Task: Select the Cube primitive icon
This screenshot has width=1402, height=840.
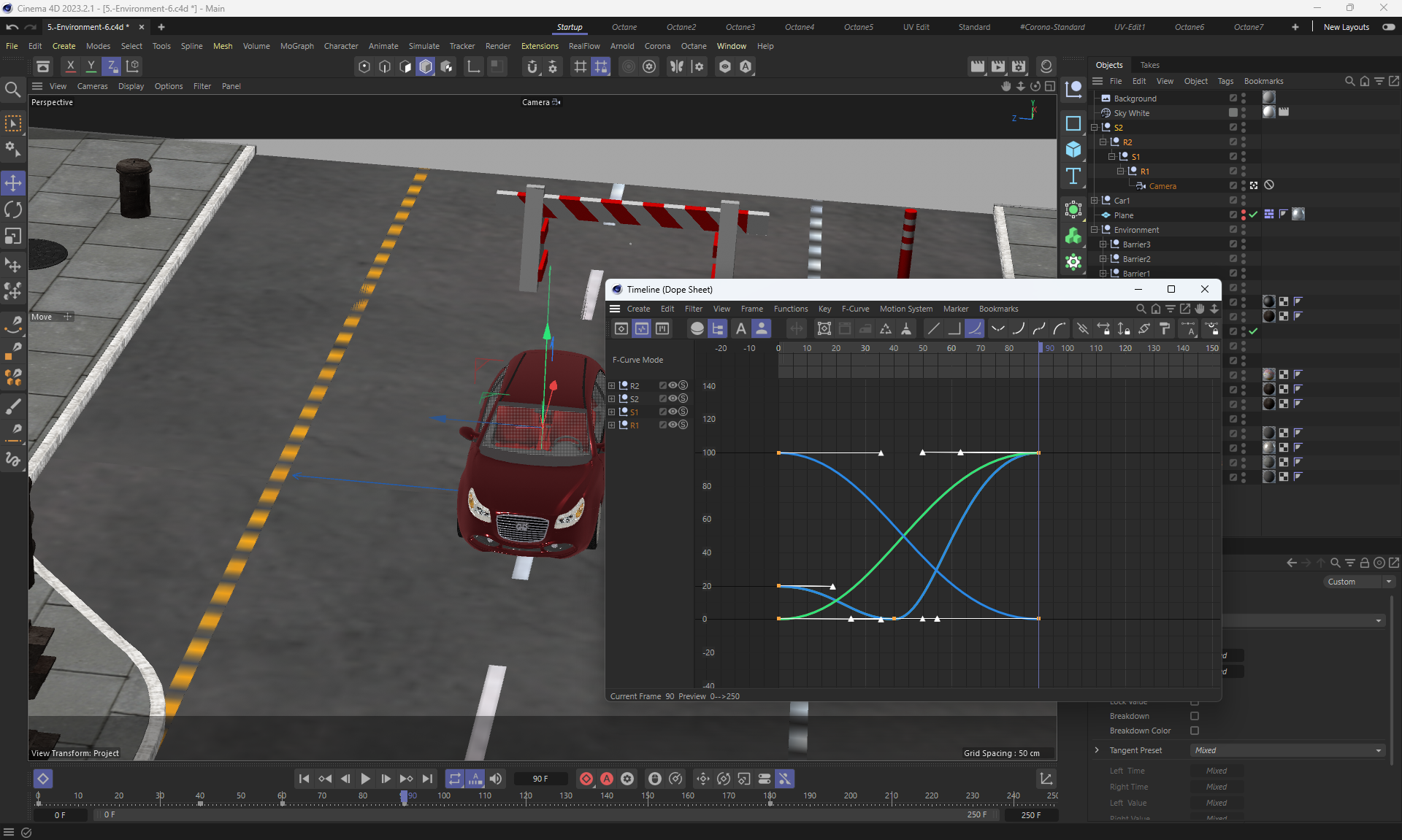Action: coord(1073,150)
